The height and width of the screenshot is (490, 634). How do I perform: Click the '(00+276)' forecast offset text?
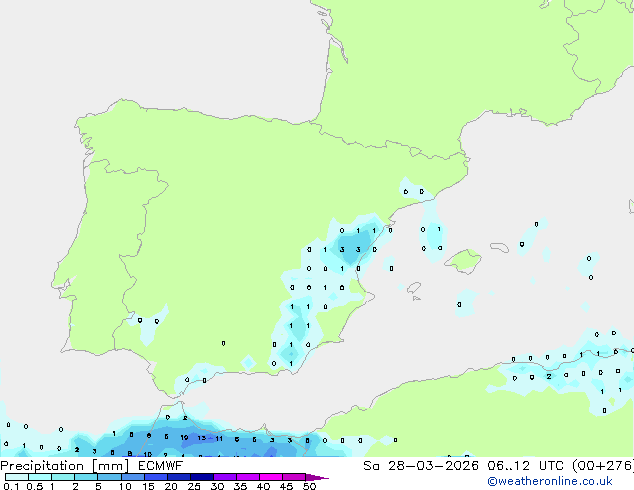(x=602, y=466)
